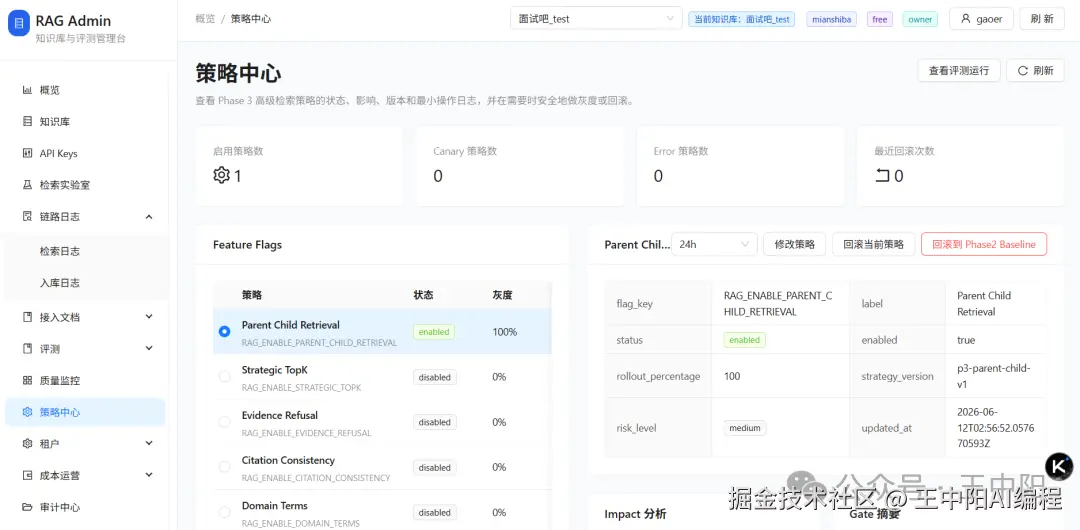Open 检索日志 submenu item
Image resolution: width=1080 pixels, height=530 pixels.
coord(85,252)
